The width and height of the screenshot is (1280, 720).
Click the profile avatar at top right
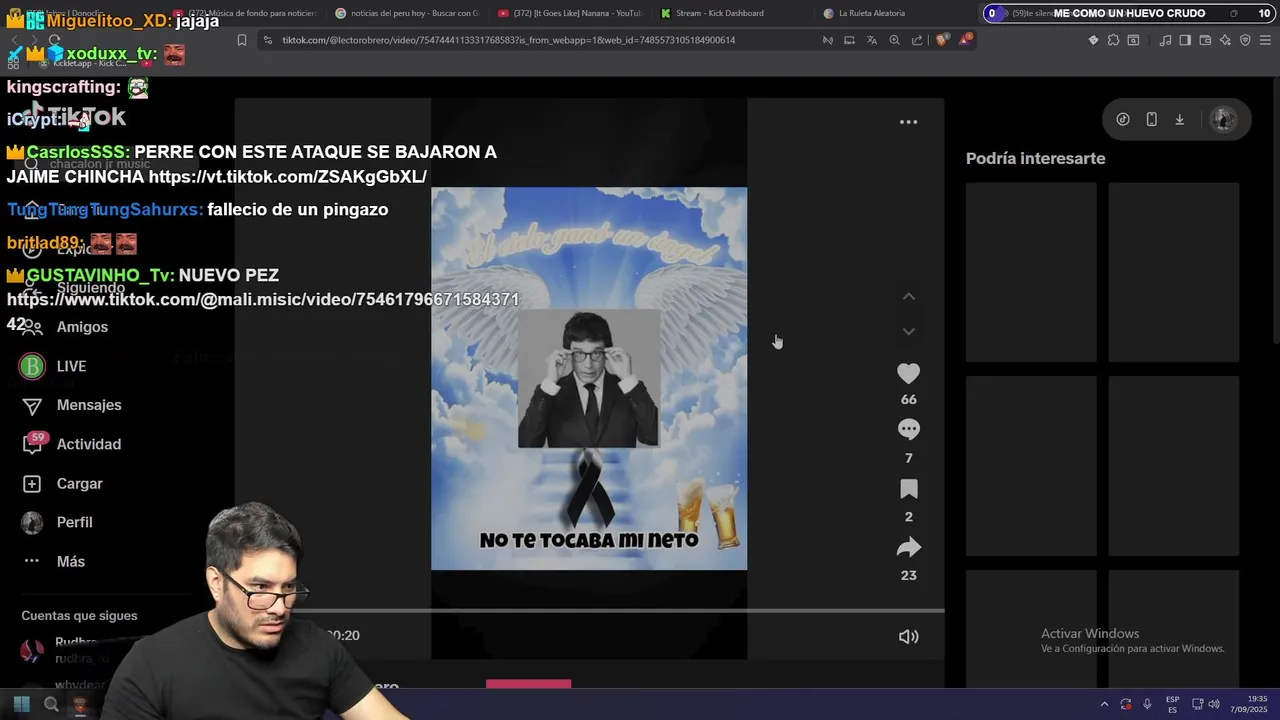tap(1223, 119)
